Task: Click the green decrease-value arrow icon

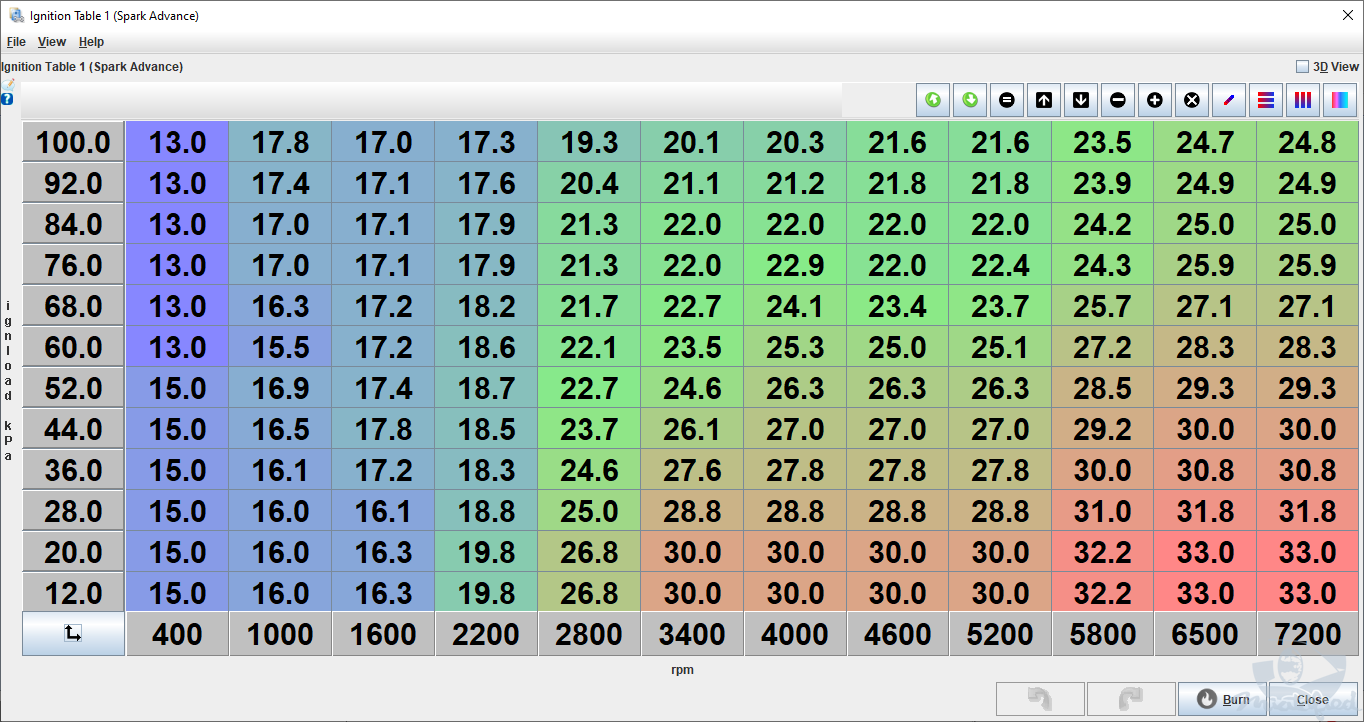Action: click(969, 100)
